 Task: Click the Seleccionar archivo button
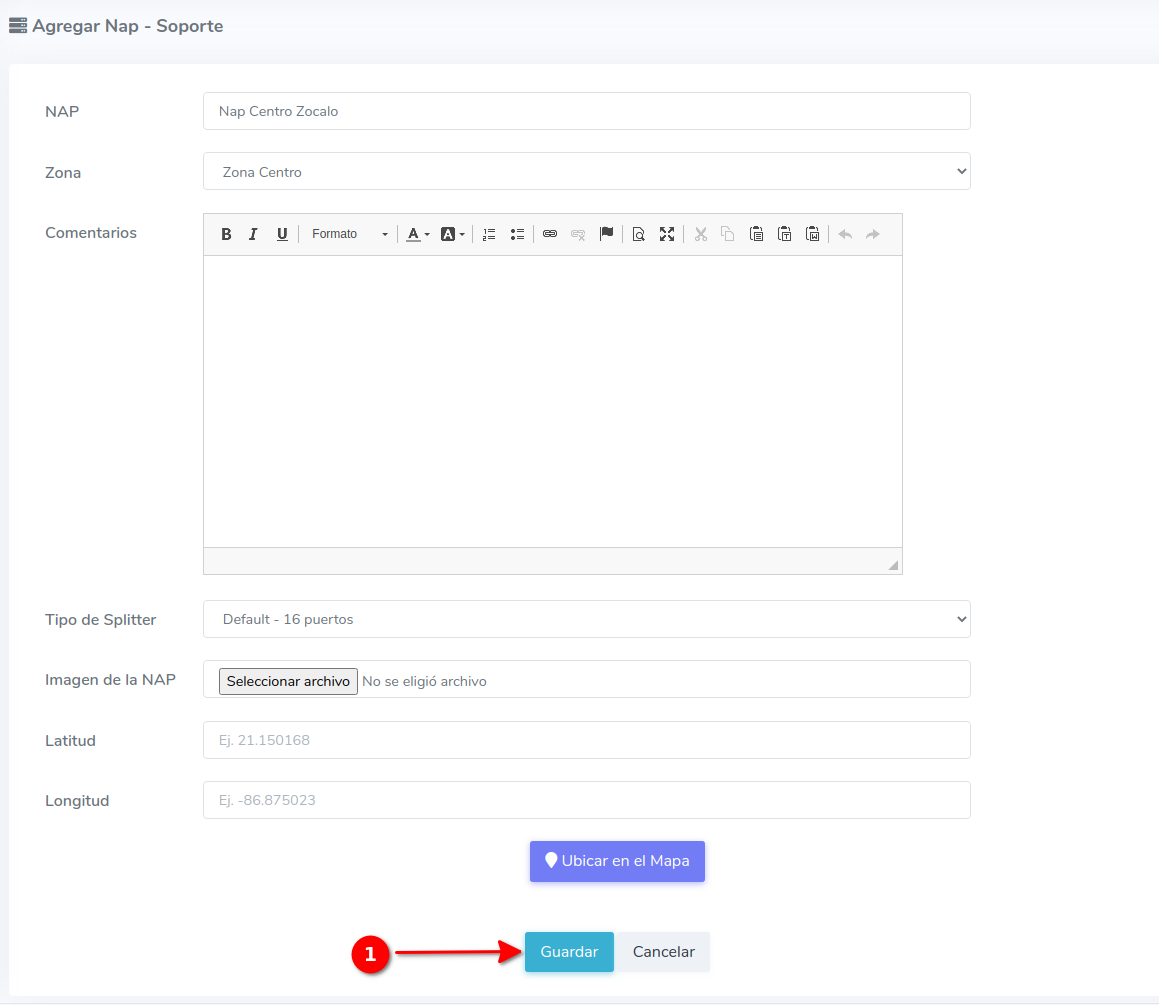click(288, 681)
